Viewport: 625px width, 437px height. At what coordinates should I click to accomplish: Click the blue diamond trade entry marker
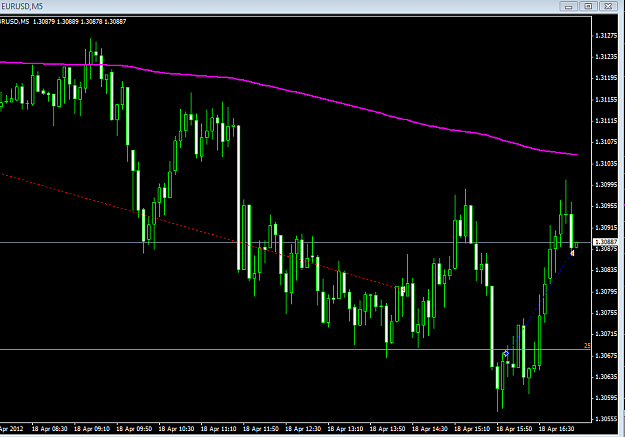click(506, 353)
